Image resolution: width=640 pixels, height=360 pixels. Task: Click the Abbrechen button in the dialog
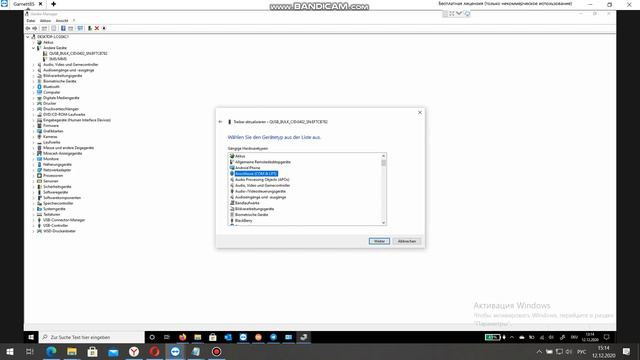pyautogui.click(x=407, y=241)
